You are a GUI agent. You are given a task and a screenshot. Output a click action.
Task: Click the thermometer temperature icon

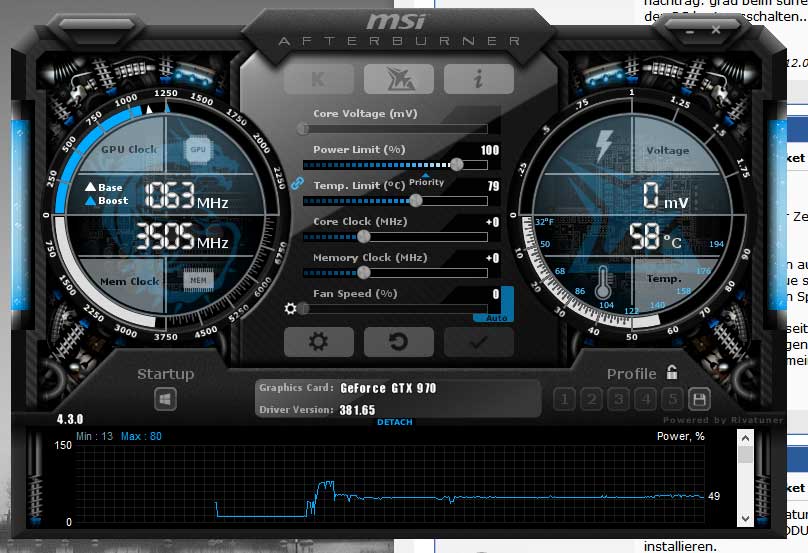603,282
